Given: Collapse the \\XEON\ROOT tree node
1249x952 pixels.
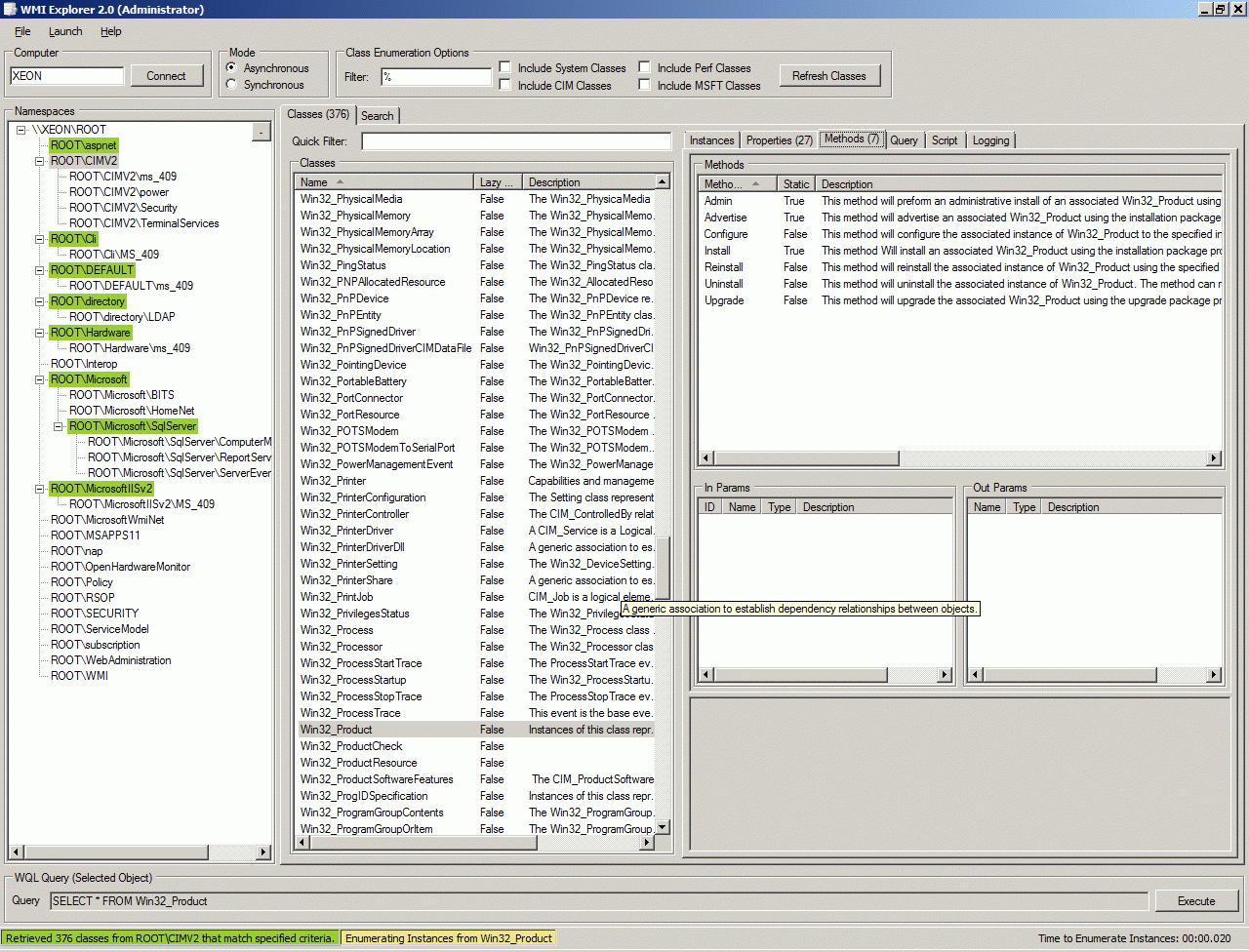Looking at the screenshot, I should [21, 130].
